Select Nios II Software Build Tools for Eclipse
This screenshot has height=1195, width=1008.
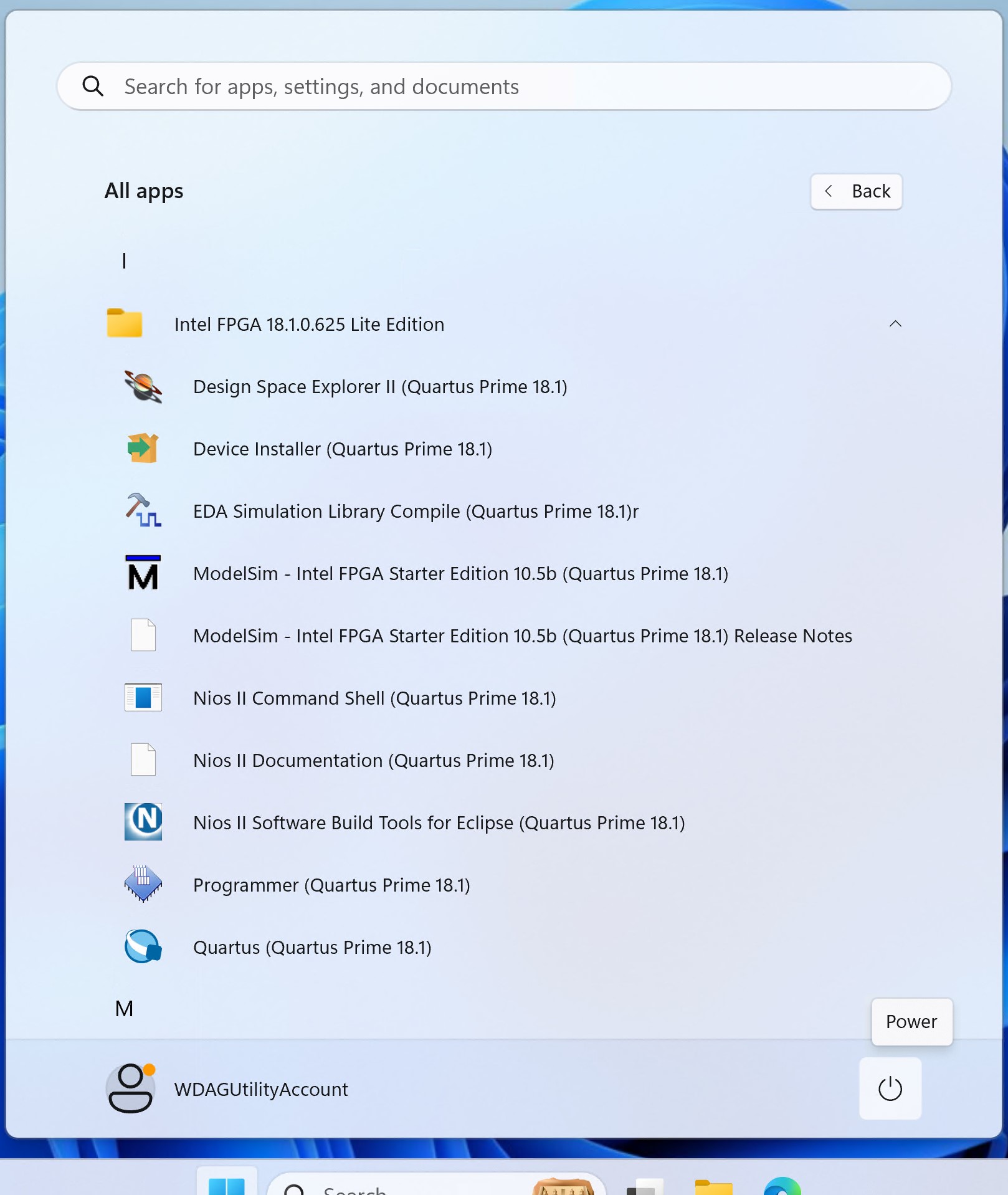(x=439, y=823)
